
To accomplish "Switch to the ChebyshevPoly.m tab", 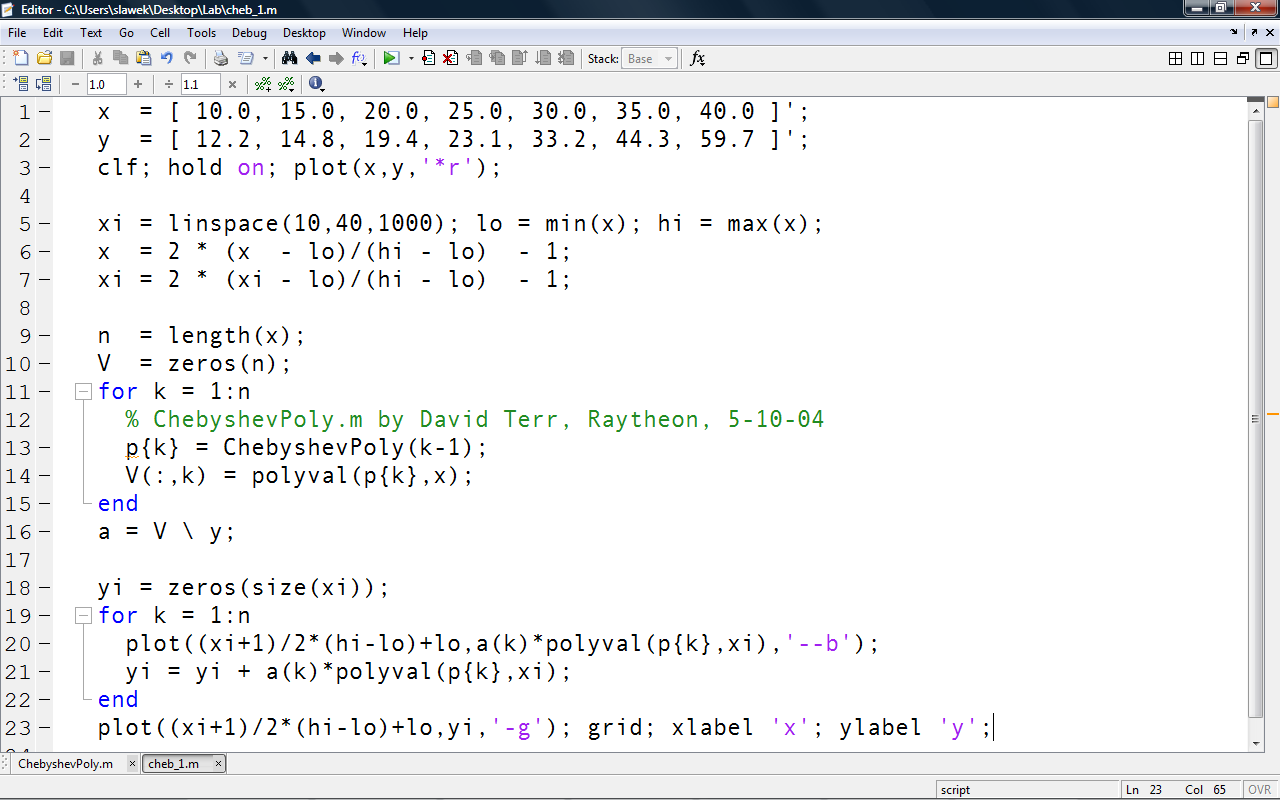I will click(65, 764).
